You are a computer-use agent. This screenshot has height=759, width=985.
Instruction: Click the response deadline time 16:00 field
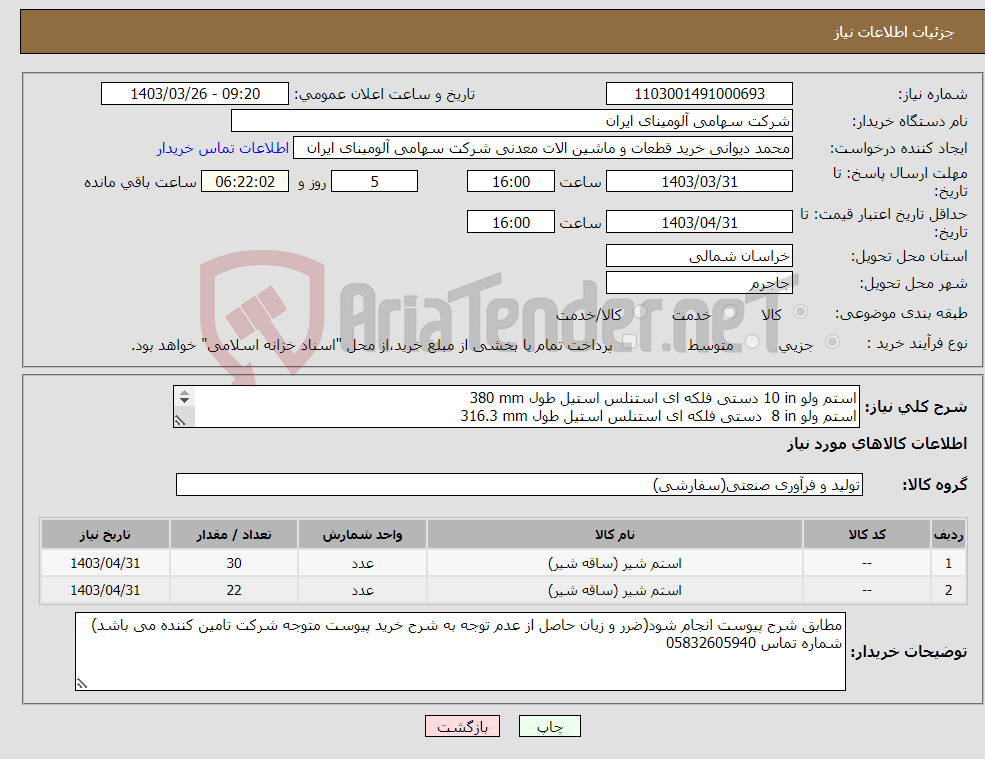coord(511,182)
